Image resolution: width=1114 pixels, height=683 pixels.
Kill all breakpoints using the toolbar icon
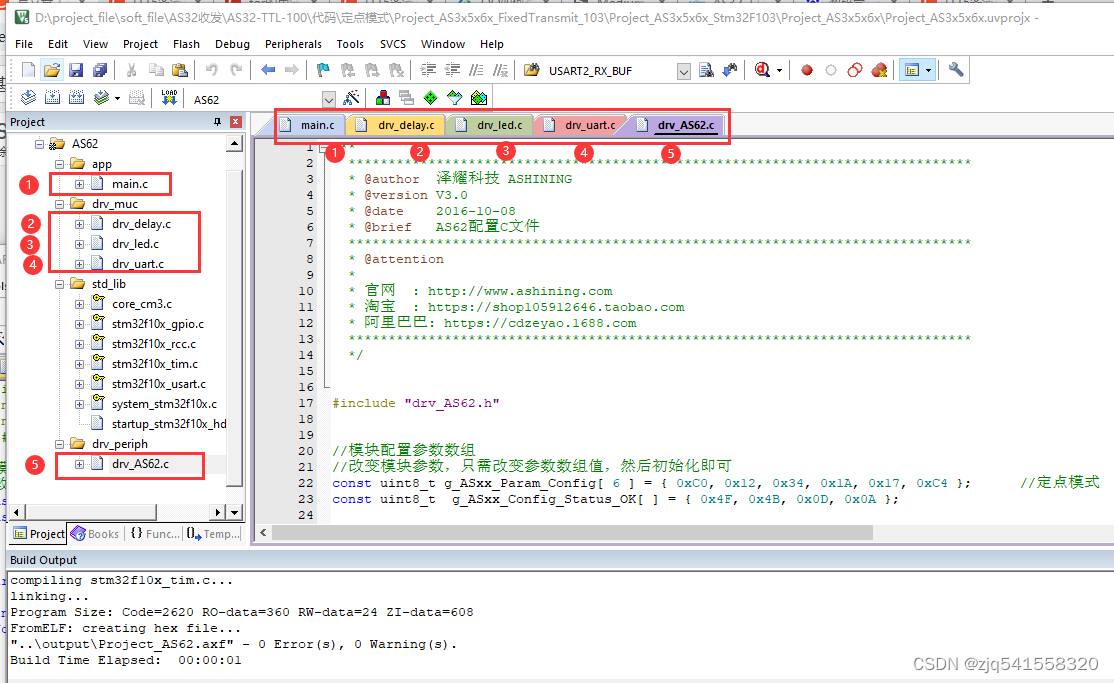(x=880, y=69)
